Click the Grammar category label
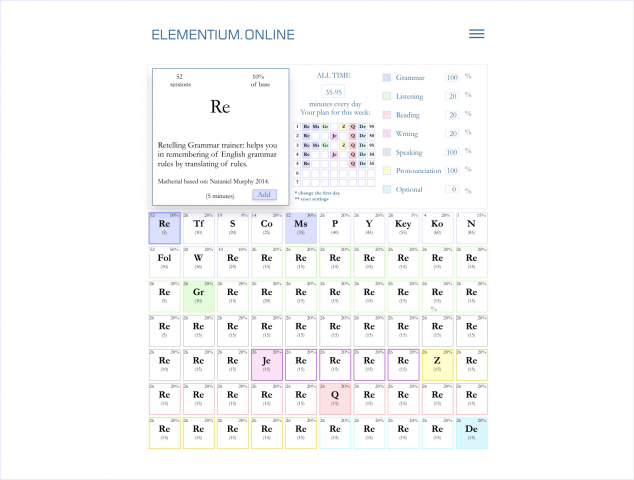The height and width of the screenshot is (480, 634). (x=410, y=77)
